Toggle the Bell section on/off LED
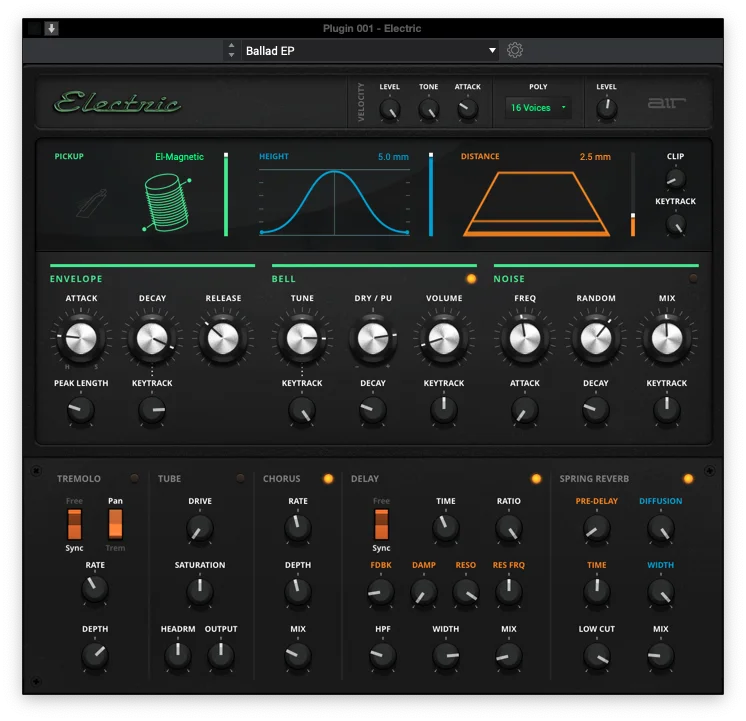The width and height of the screenshot is (746, 721). point(471,279)
